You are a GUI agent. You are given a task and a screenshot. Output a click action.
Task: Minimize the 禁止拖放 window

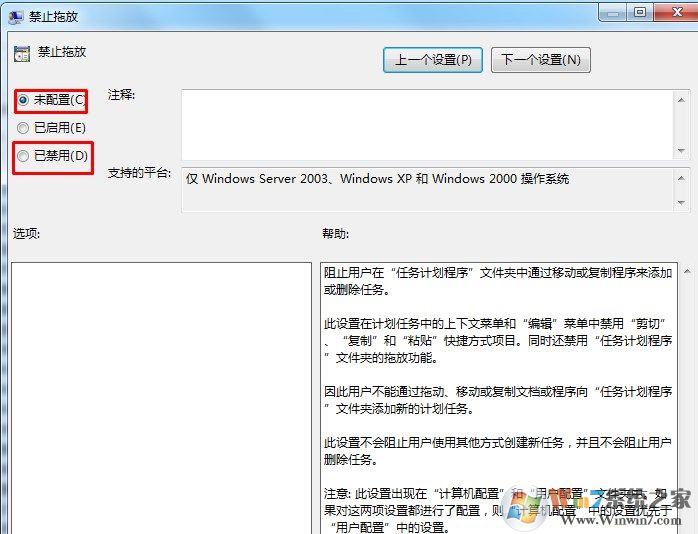(x=613, y=12)
